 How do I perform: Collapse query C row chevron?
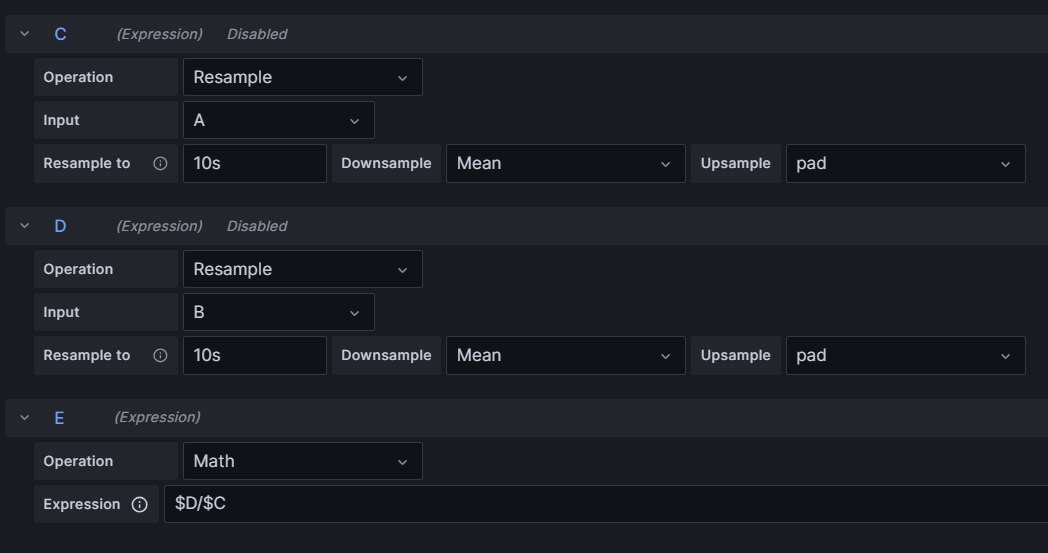pos(25,33)
